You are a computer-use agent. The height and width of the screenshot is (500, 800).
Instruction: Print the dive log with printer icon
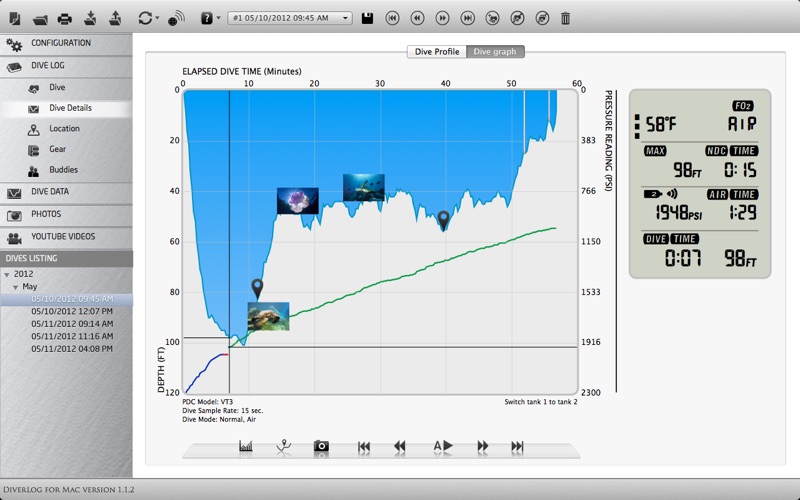[65, 19]
